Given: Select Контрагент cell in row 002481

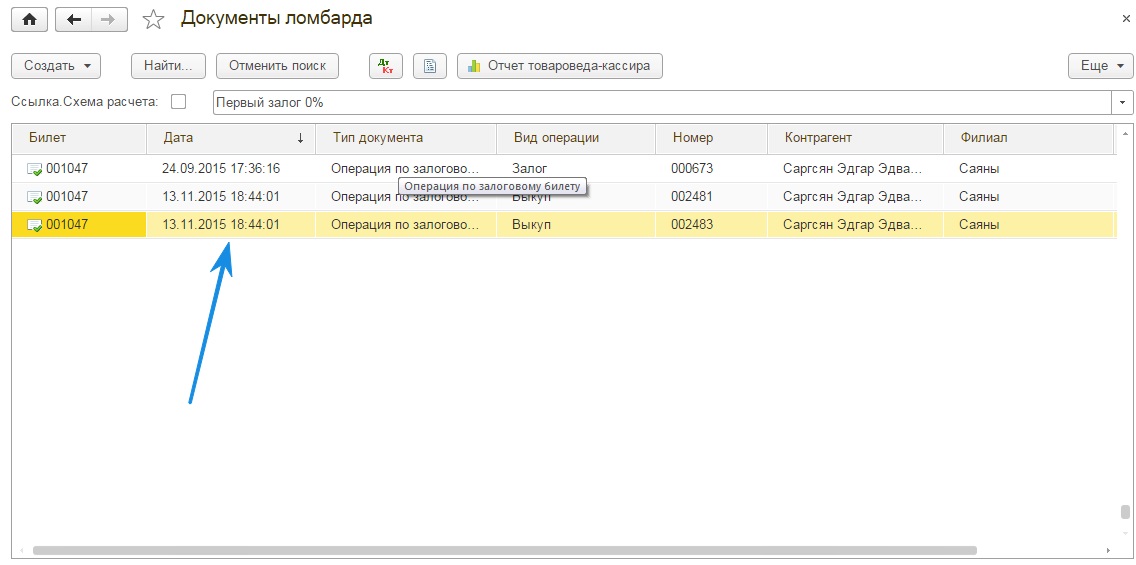Looking at the screenshot, I should [x=856, y=197].
